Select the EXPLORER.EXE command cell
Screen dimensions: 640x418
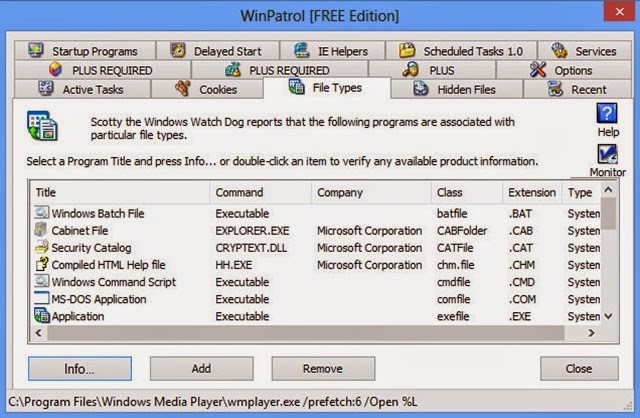[x=252, y=231]
